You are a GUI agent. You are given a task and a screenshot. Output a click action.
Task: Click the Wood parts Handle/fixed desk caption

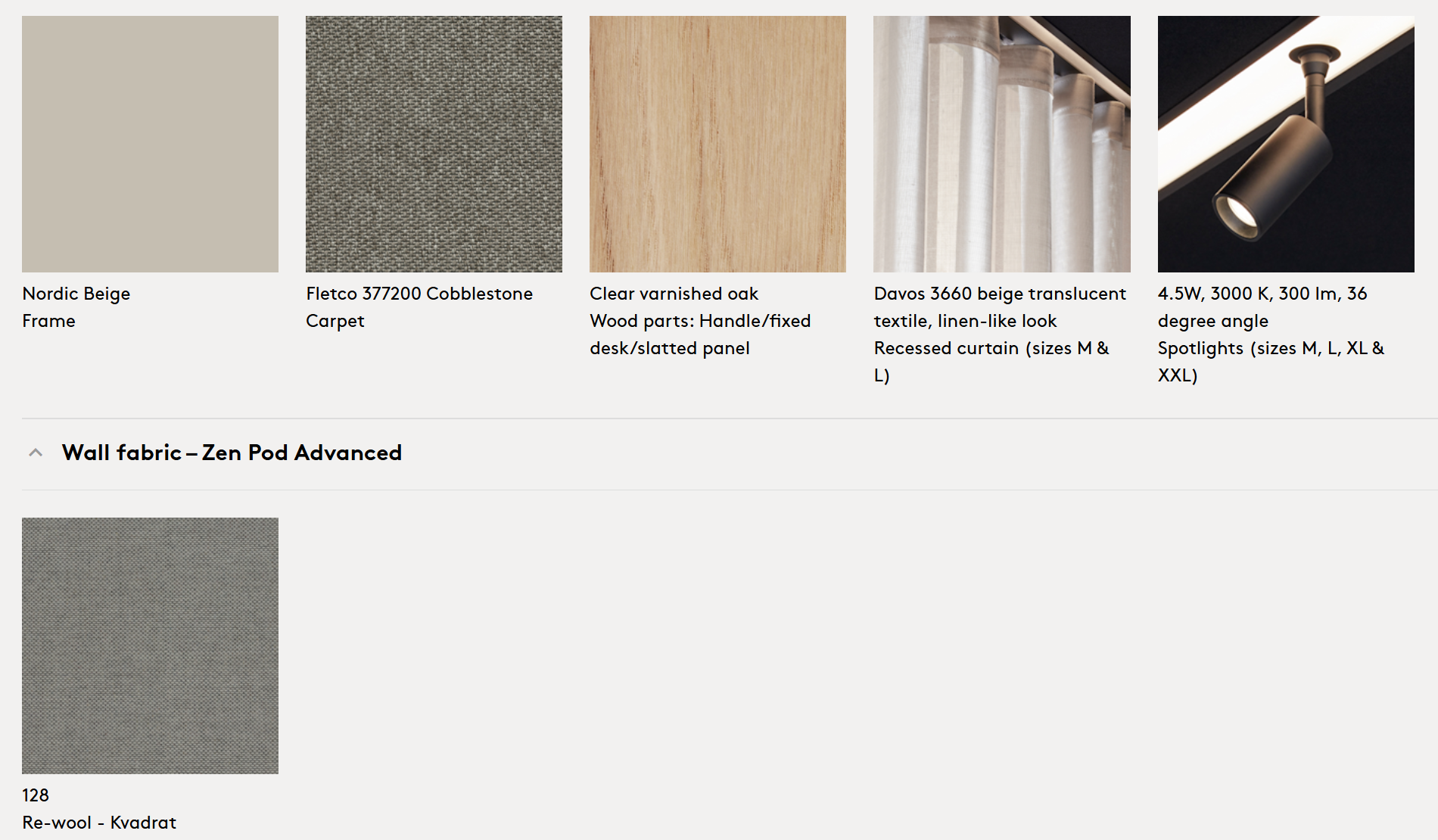point(700,334)
